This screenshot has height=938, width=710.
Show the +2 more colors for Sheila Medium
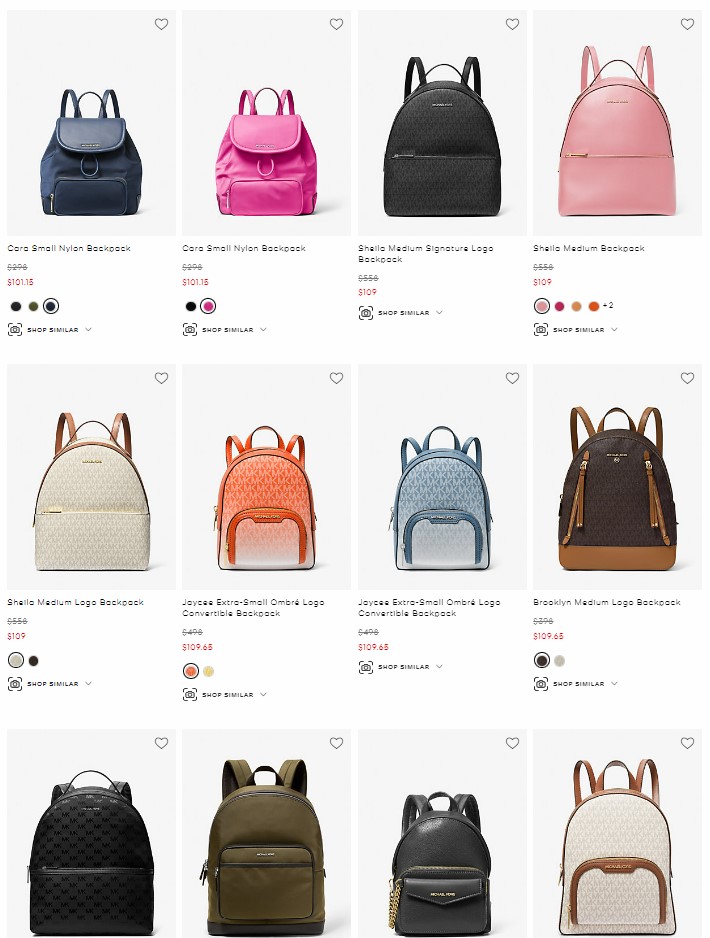[608, 306]
